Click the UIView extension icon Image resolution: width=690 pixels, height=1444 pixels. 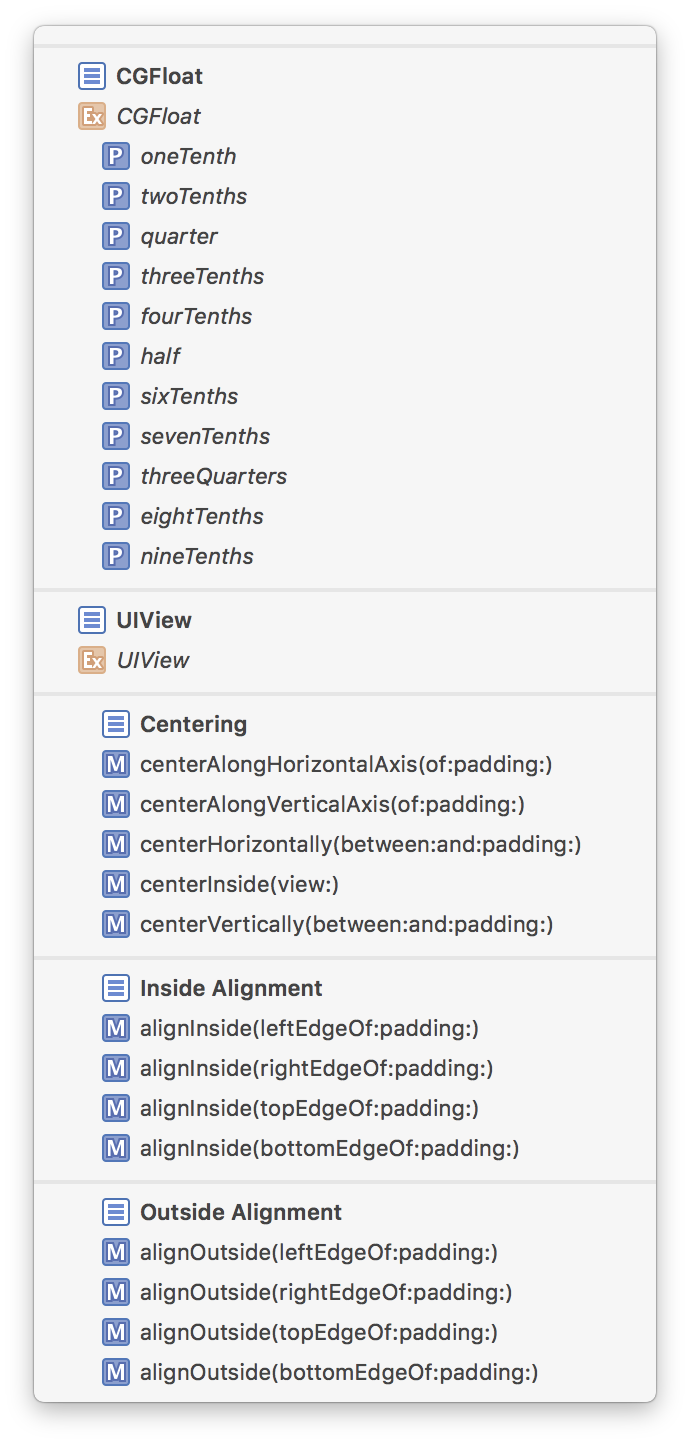92,660
